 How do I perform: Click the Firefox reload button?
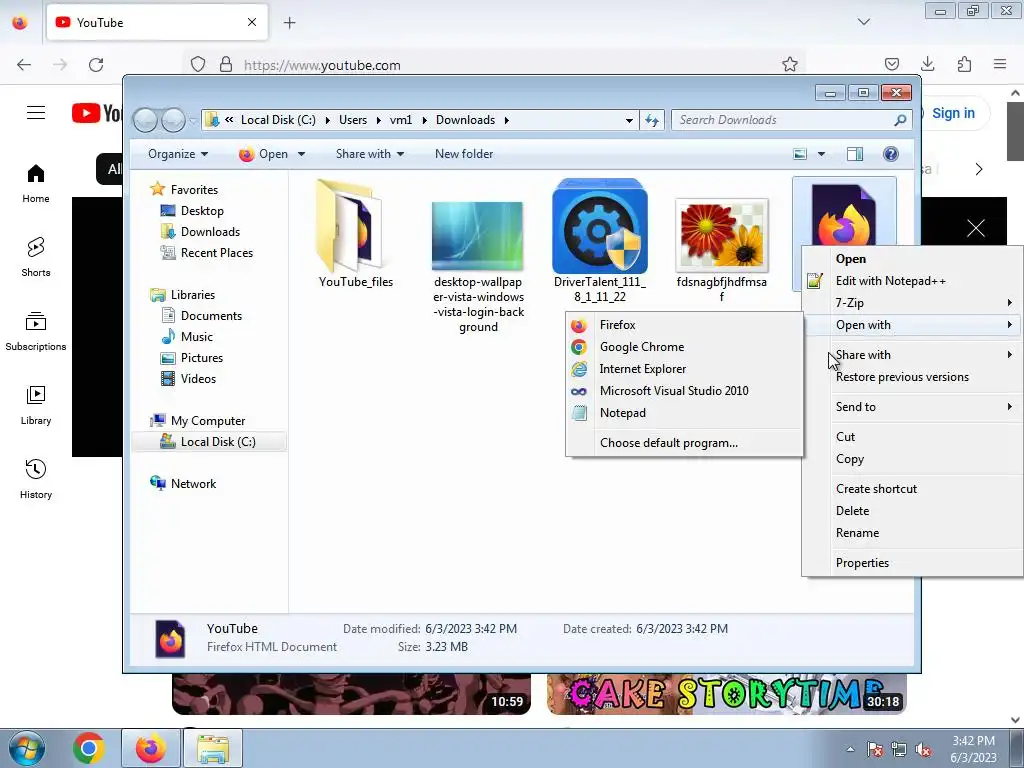(x=96, y=65)
